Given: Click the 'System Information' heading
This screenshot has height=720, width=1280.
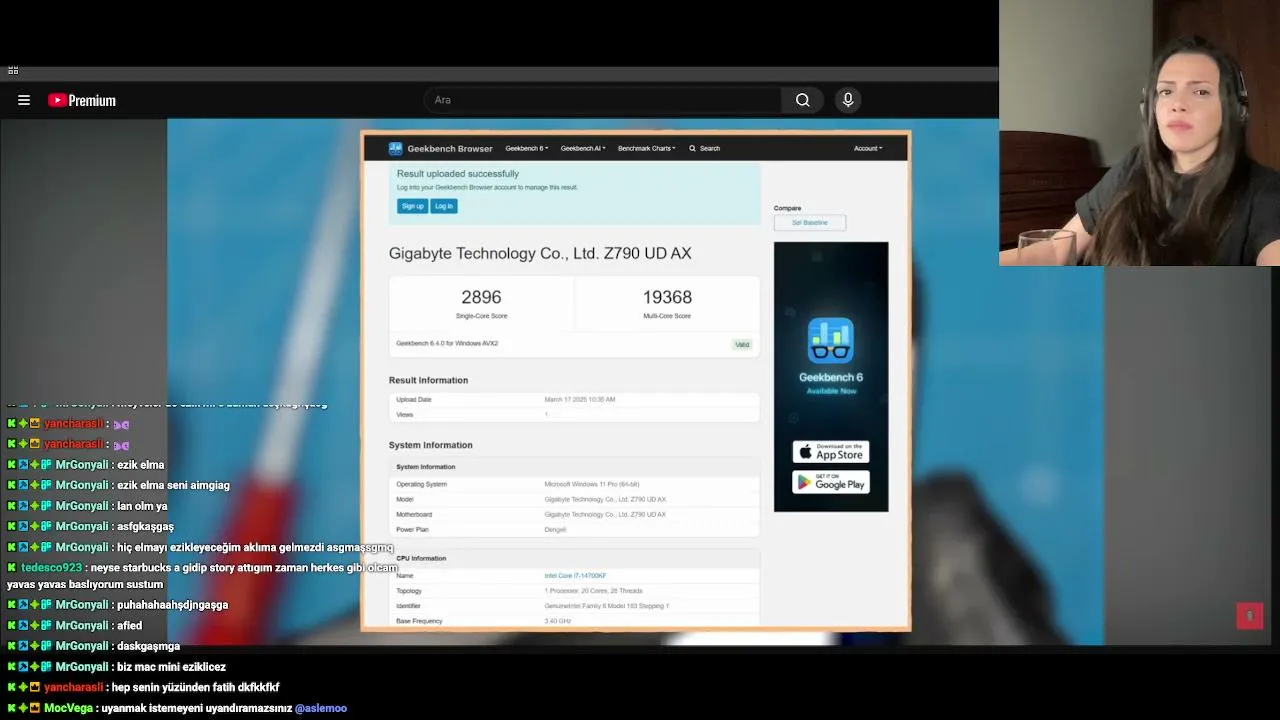Looking at the screenshot, I should pyautogui.click(x=431, y=445).
